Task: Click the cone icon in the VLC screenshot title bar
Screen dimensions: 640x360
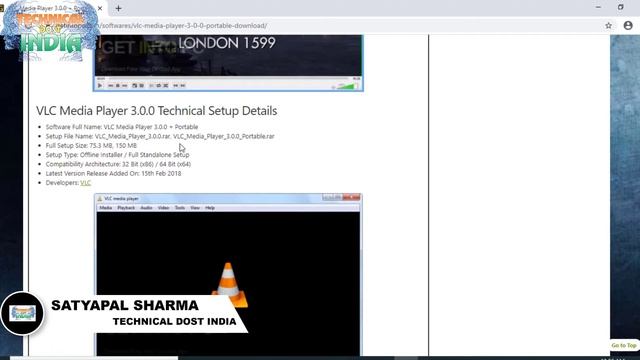Action: click(x=100, y=198)
